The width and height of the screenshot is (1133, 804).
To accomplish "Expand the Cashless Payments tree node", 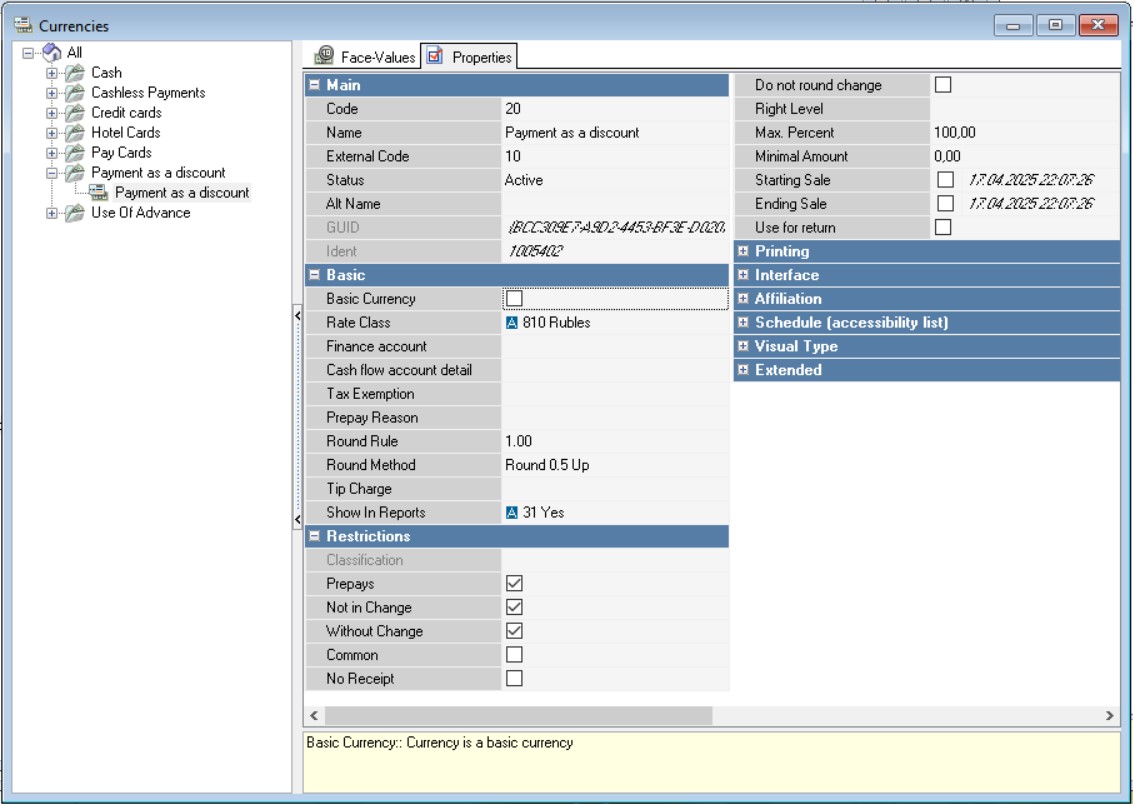I will (52, 93).
